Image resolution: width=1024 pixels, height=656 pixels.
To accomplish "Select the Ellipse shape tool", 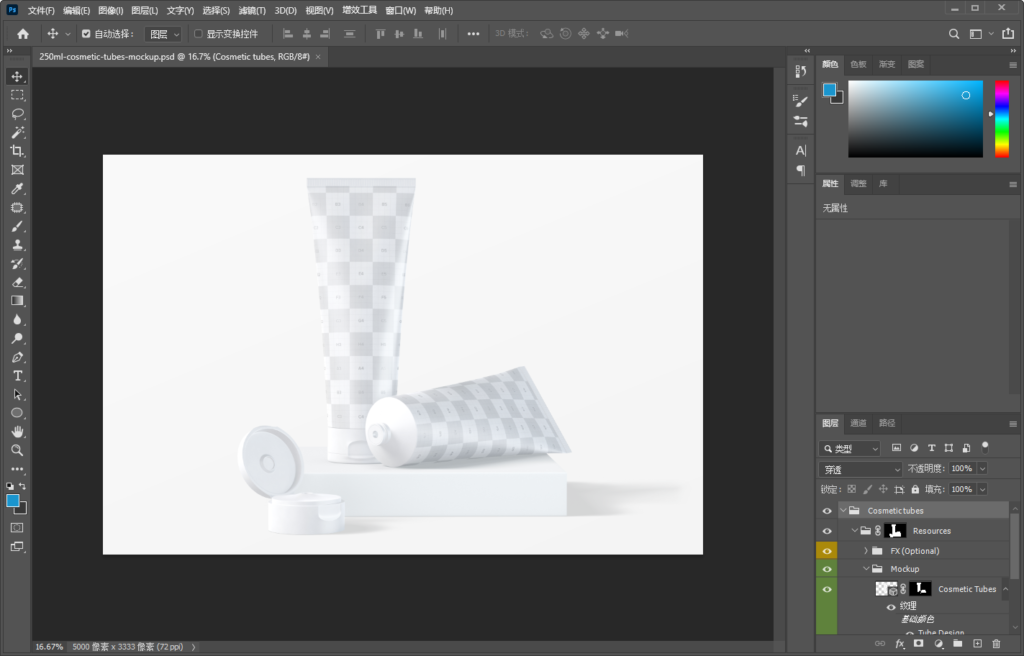I will (17, 413).
